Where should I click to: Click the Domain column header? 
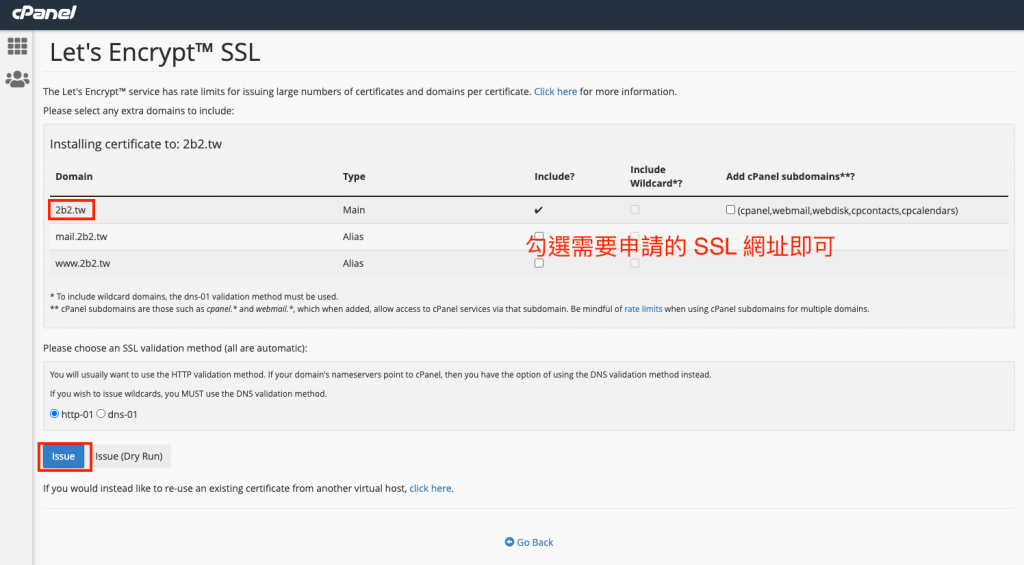pyautogui.click(x=74, y=176)
